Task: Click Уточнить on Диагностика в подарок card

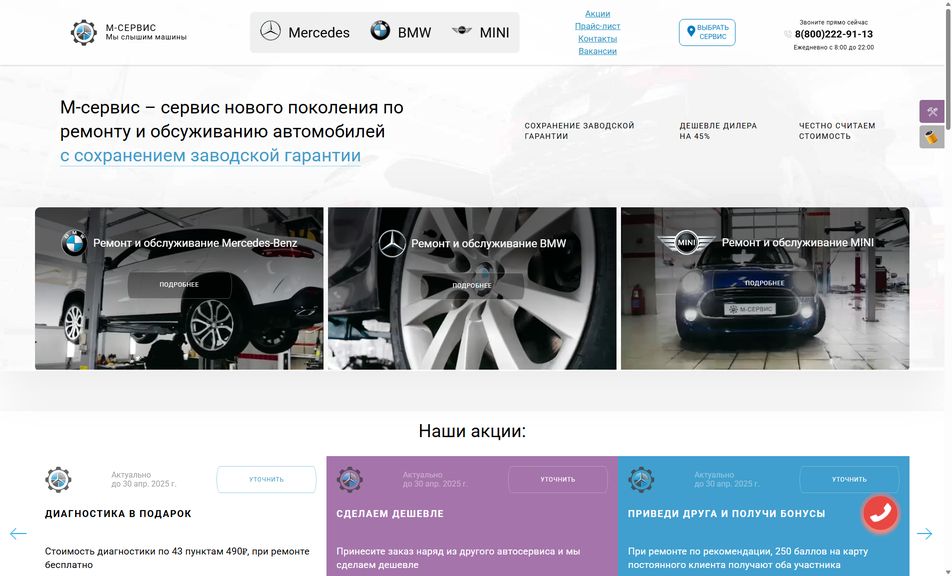Action: (x=267, y=479)
